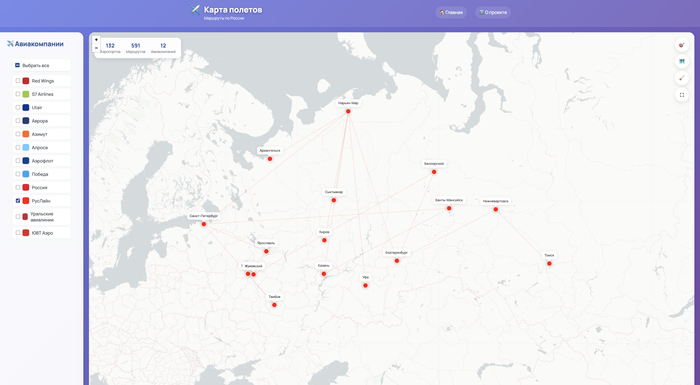Screen dimensions: 700x385
Task: Click the Жуковский city label
Action: click(253, 266)
